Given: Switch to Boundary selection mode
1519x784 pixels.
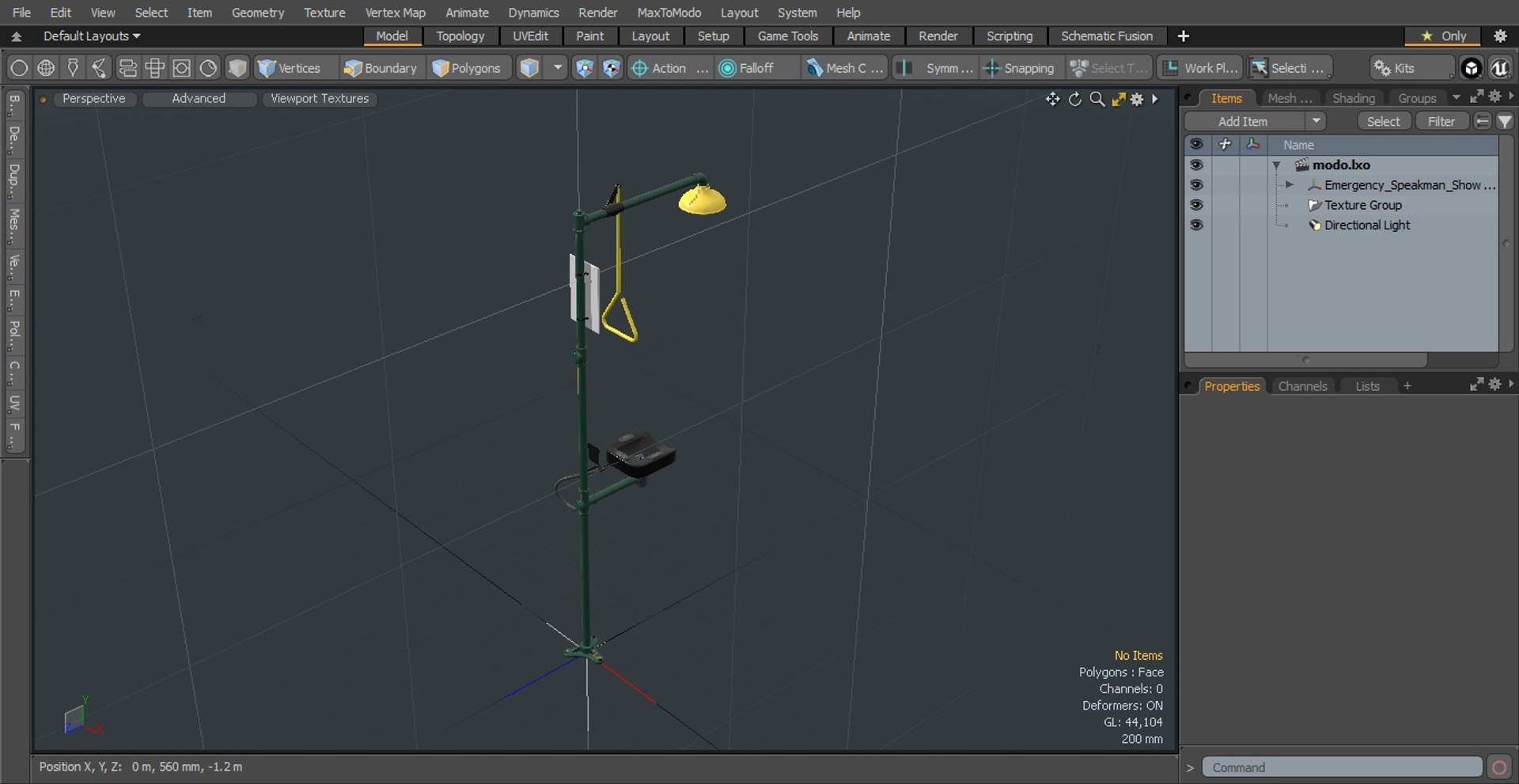Looking at the screenshot, I should coord(380,68).
